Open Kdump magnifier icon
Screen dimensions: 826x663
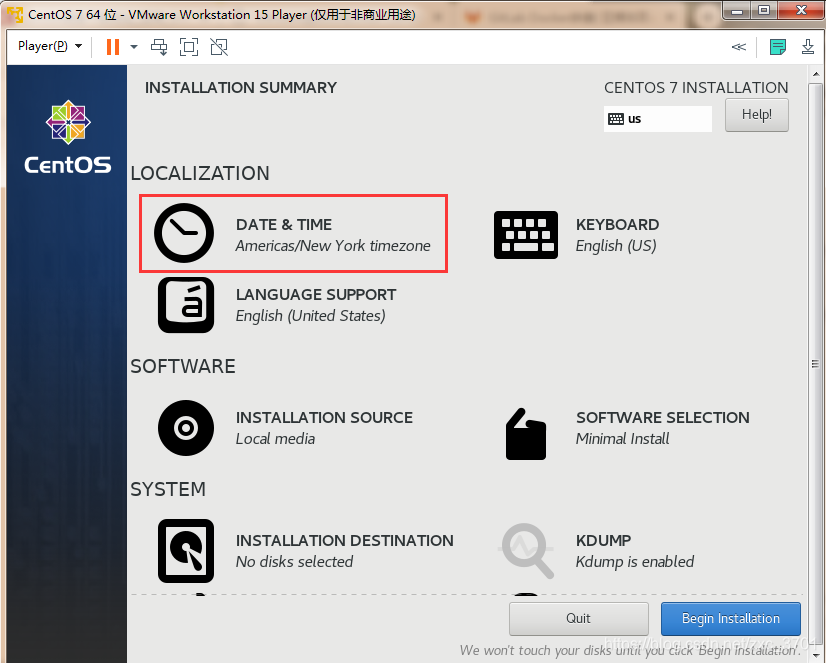(526, 551)
